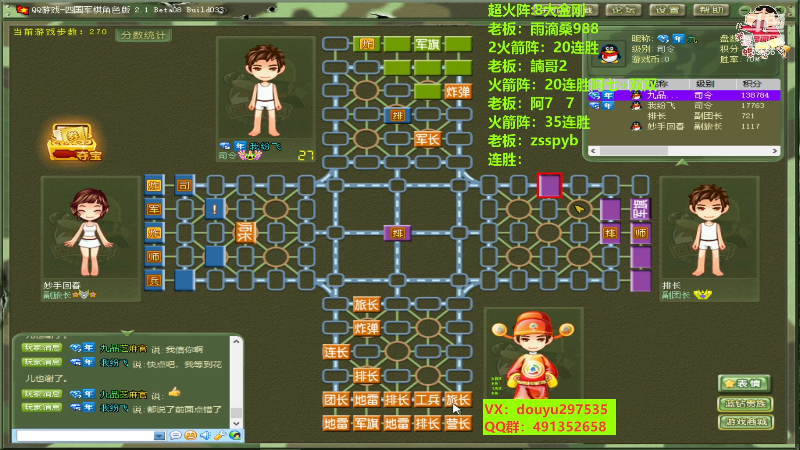Collapse the player list panel triangle

(x=682, y=162)
